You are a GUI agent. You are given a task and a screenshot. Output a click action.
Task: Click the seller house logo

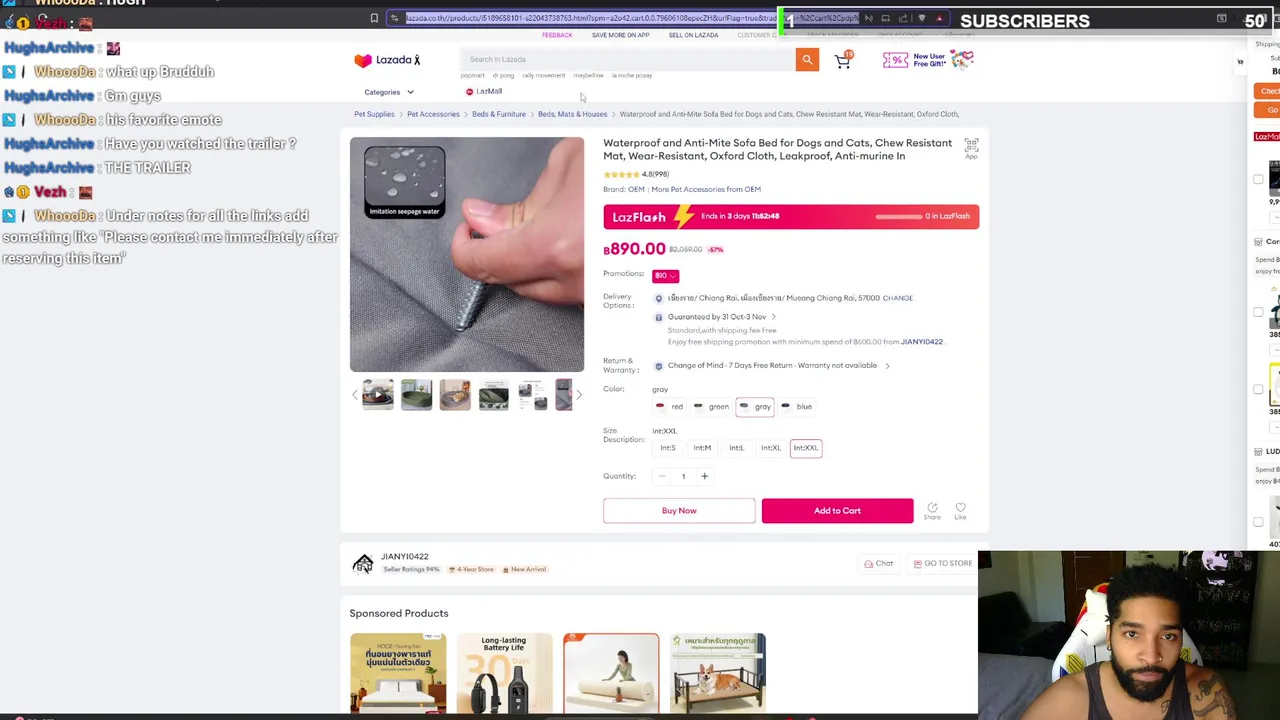point(362,564)
